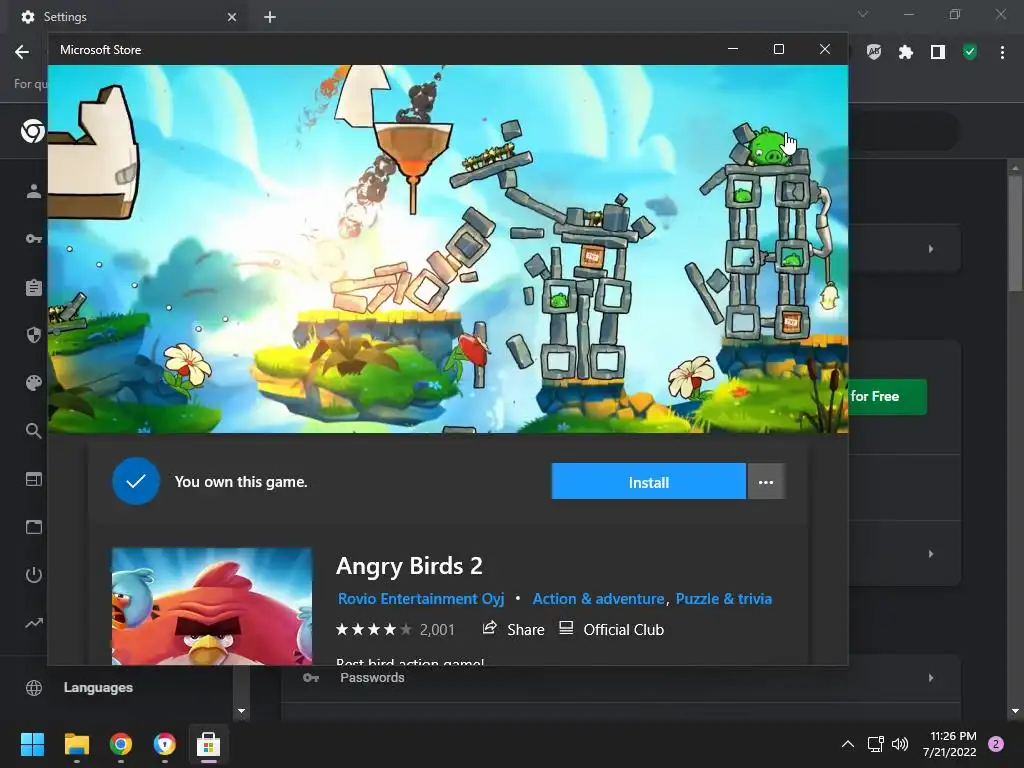
Task: Click the Settings sidebar scroll down arrow
Action: coord(242,711)
